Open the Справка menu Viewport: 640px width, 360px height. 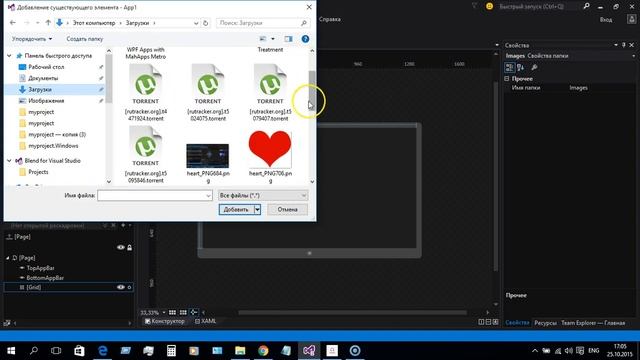(329, 19)
